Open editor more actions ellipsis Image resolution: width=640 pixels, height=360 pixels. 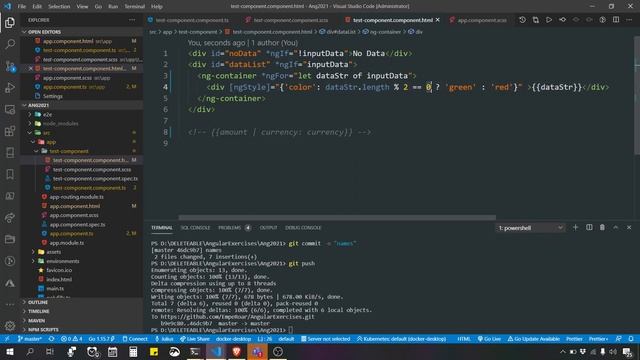click(629, 20)
